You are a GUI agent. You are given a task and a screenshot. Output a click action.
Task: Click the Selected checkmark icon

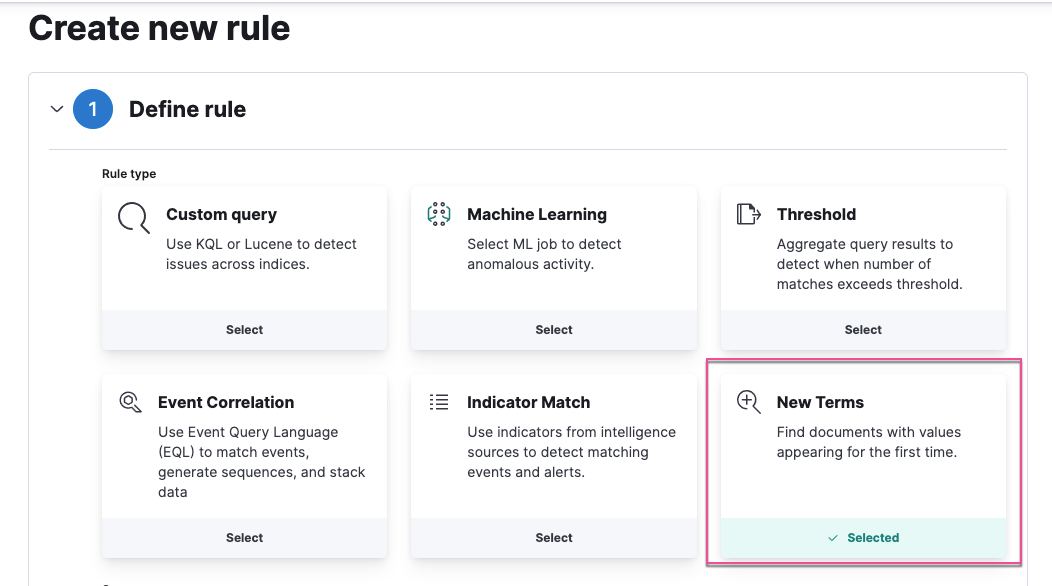pos(833,538)
